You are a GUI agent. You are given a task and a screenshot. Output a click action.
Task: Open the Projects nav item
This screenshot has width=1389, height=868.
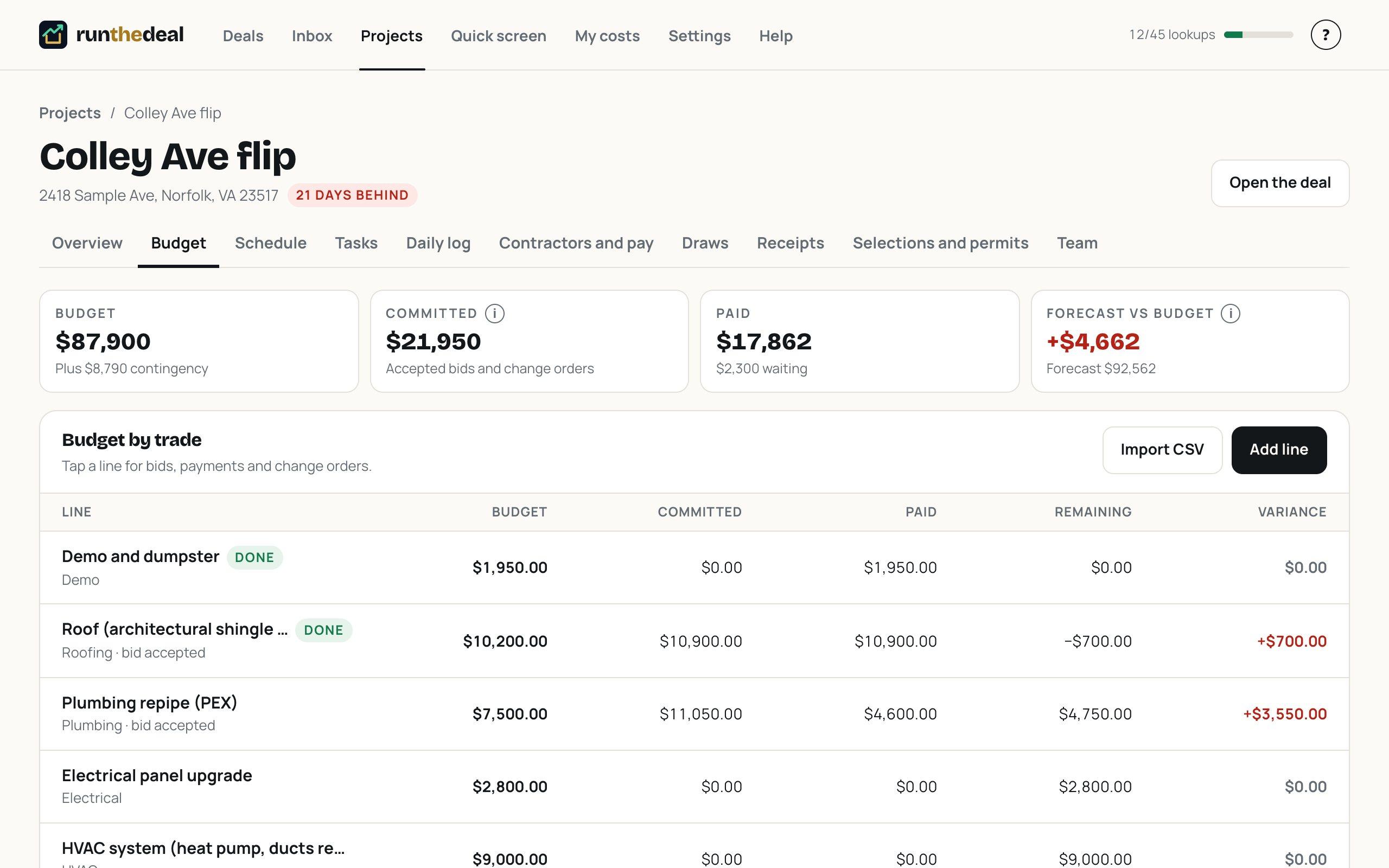click(391, 36)
